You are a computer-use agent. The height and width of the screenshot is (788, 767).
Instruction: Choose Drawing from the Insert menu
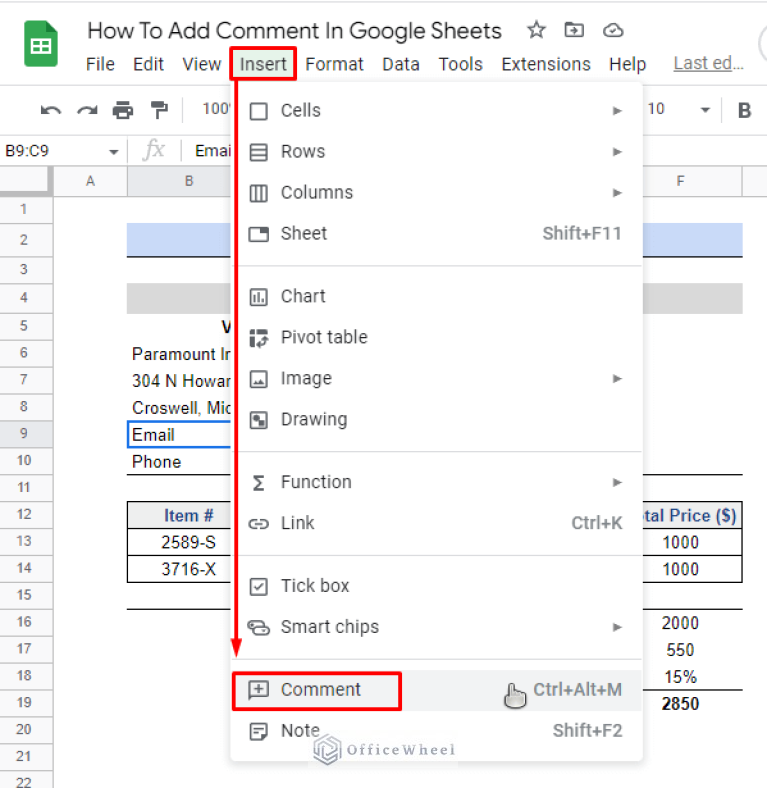(x=436, y=420)
